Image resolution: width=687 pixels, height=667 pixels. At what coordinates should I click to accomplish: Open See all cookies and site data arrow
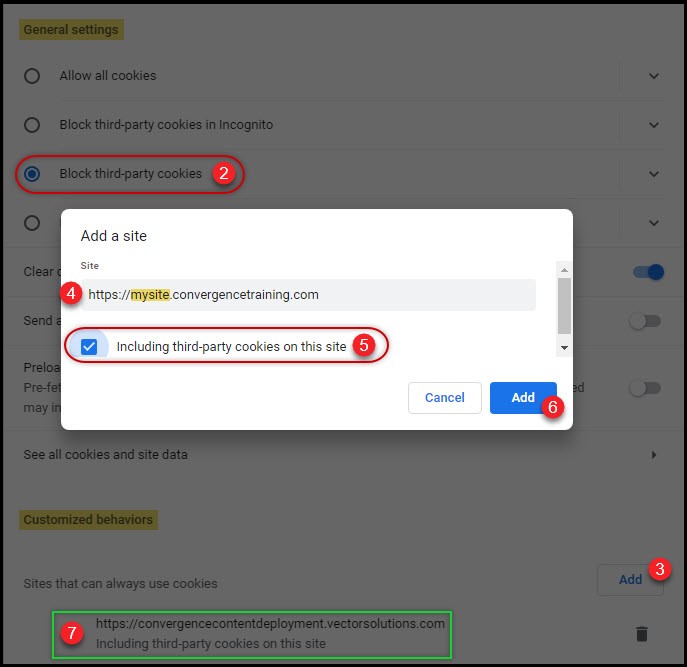pyautogui.click(x=654, y=455)
